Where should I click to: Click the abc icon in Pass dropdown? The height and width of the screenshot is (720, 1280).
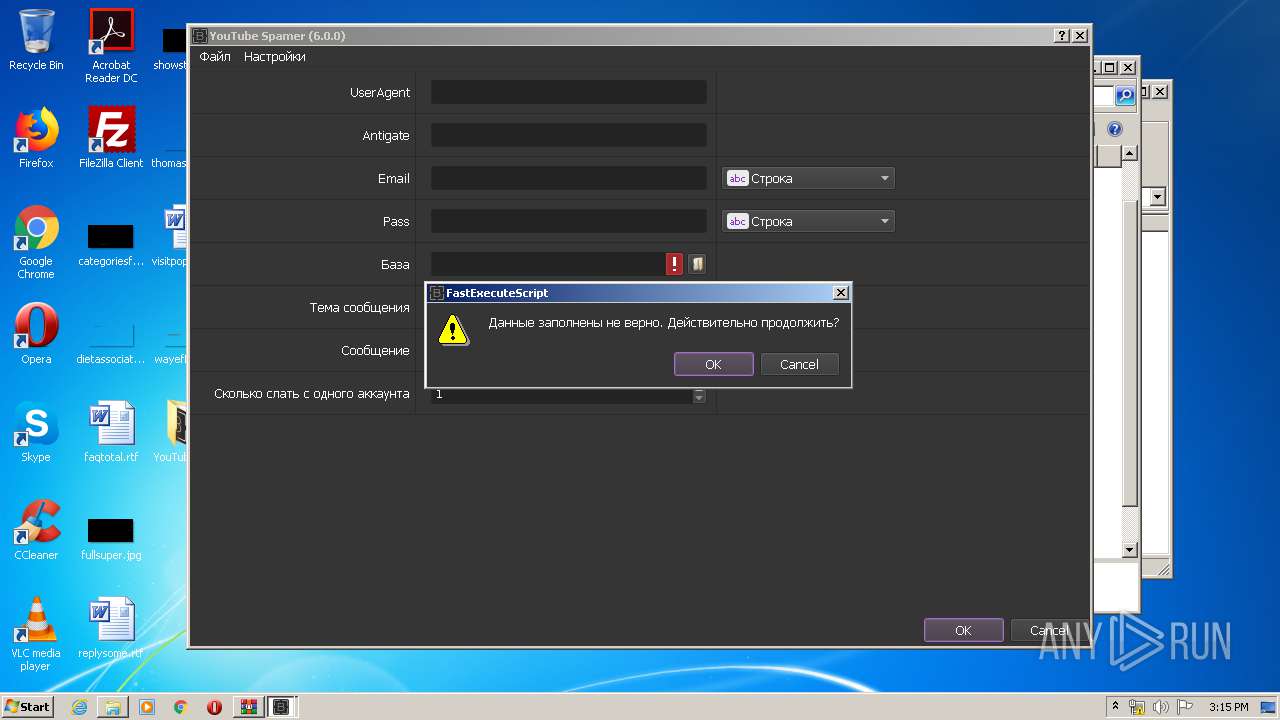(x=737, y=221)
